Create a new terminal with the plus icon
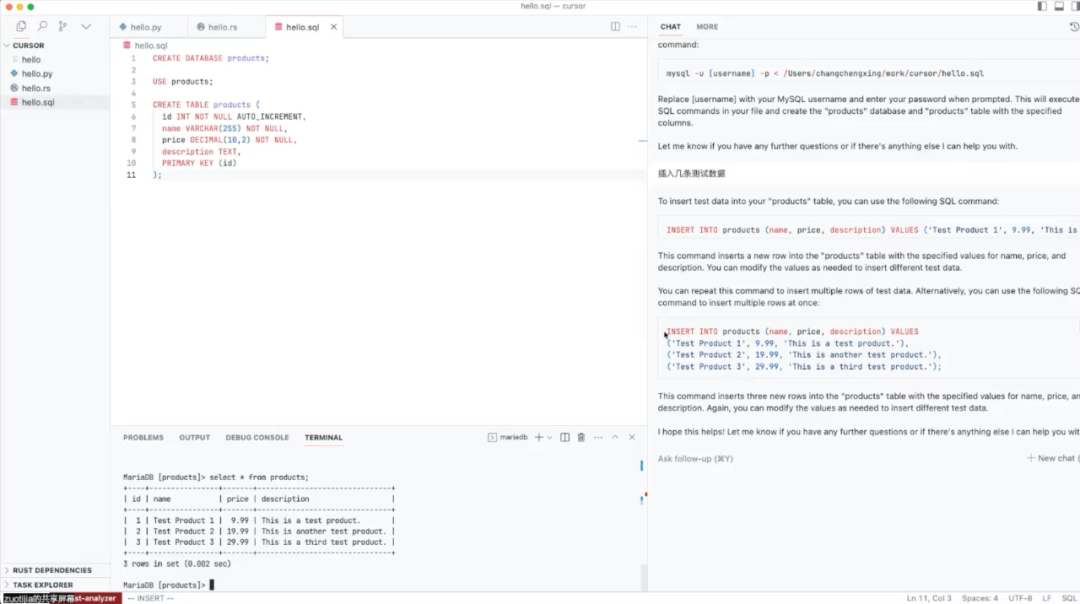 (x=537, y=437)
